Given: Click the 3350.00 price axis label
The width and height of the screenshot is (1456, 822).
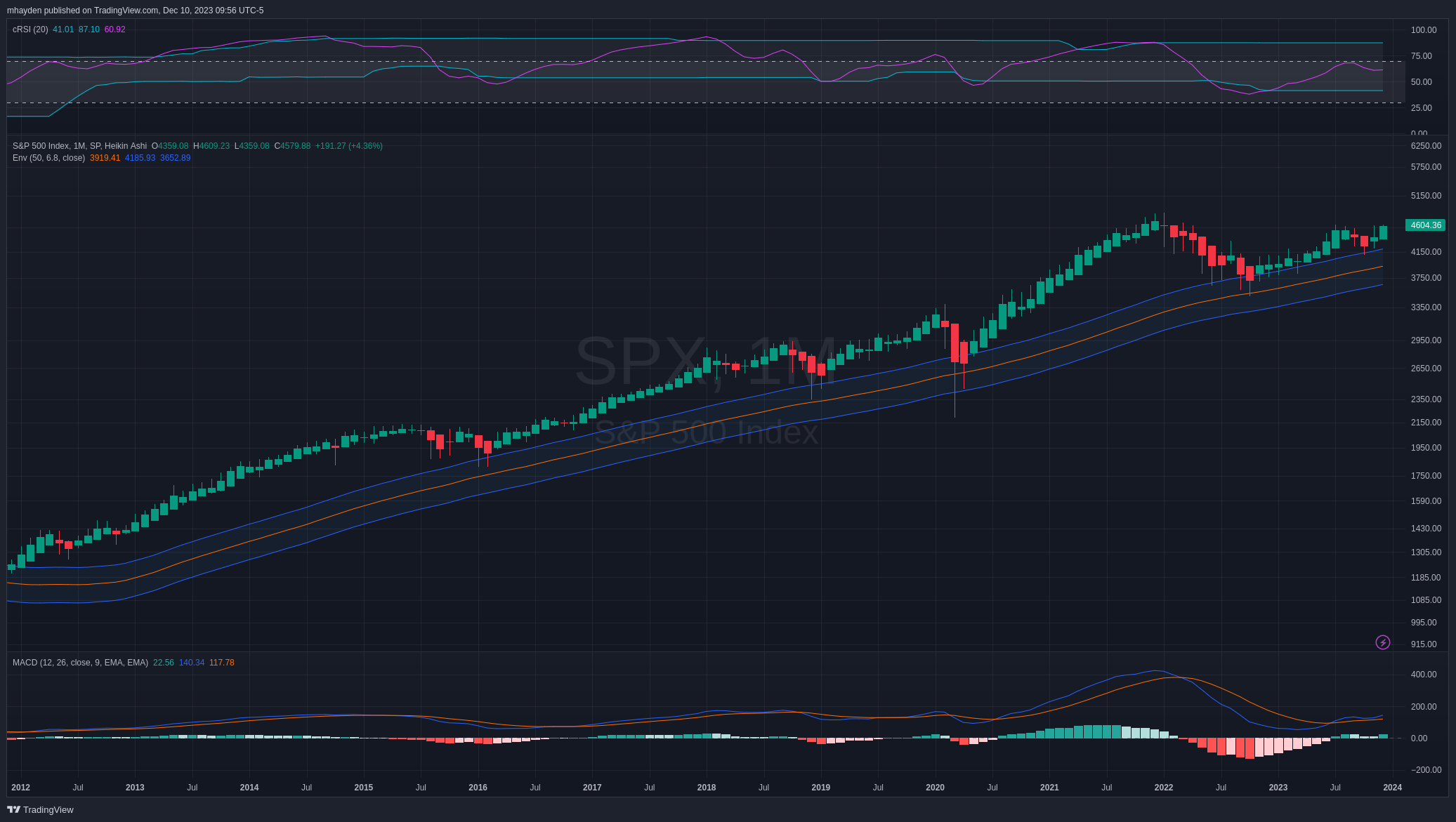Looking at the screenshot, I should coord(1426,307).
